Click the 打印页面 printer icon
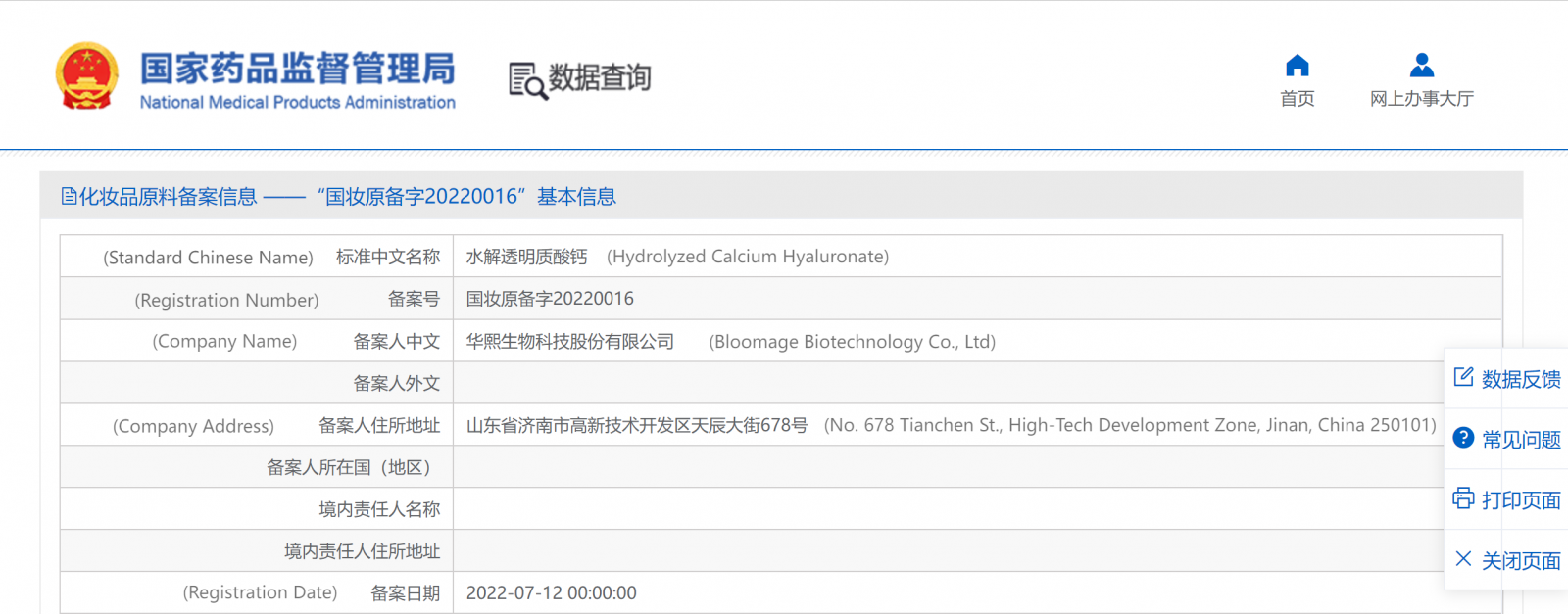This screenshot has height=614, width=1568. (1463, 498)
